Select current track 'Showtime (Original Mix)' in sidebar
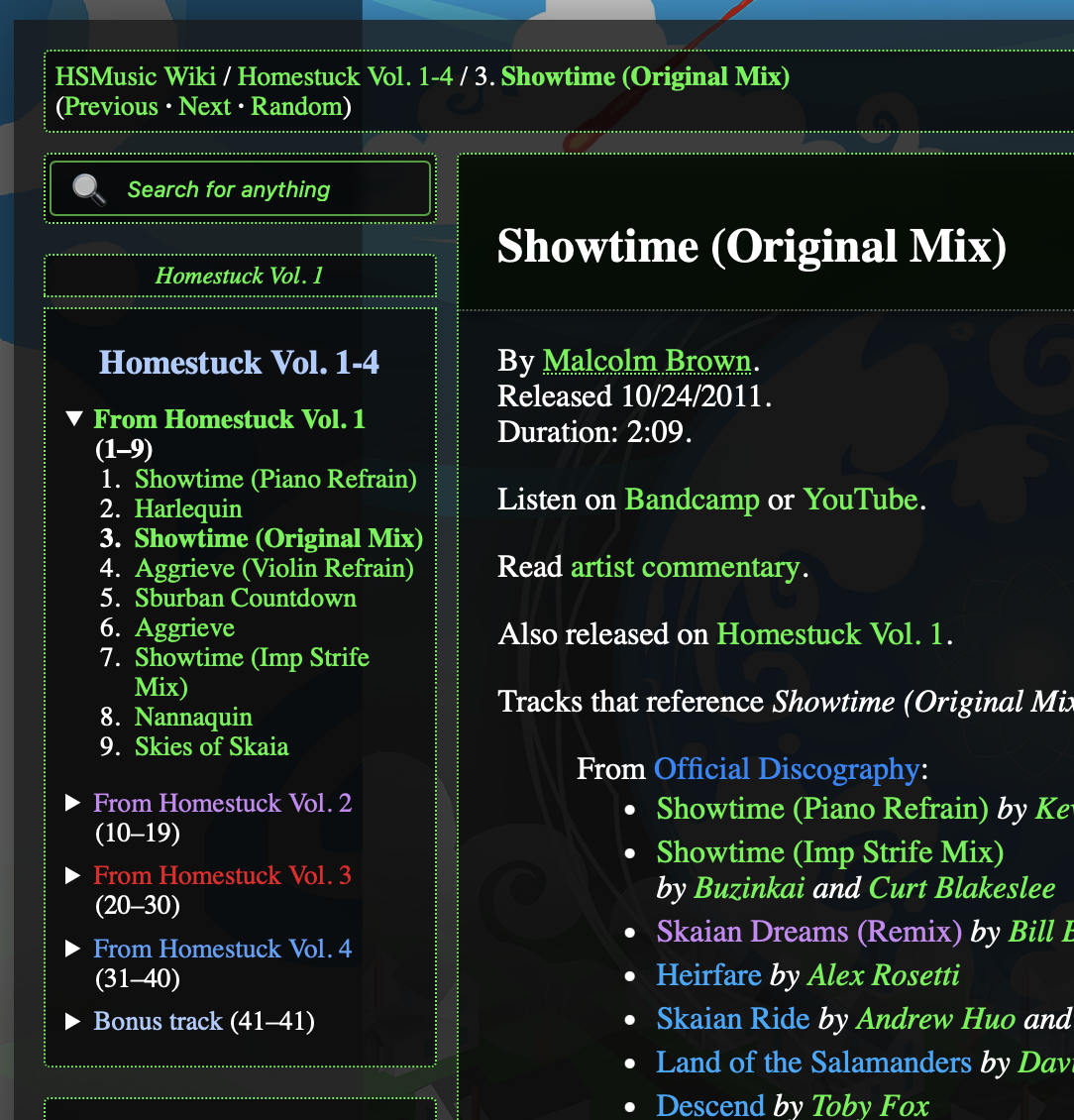 tap(279, 538)
